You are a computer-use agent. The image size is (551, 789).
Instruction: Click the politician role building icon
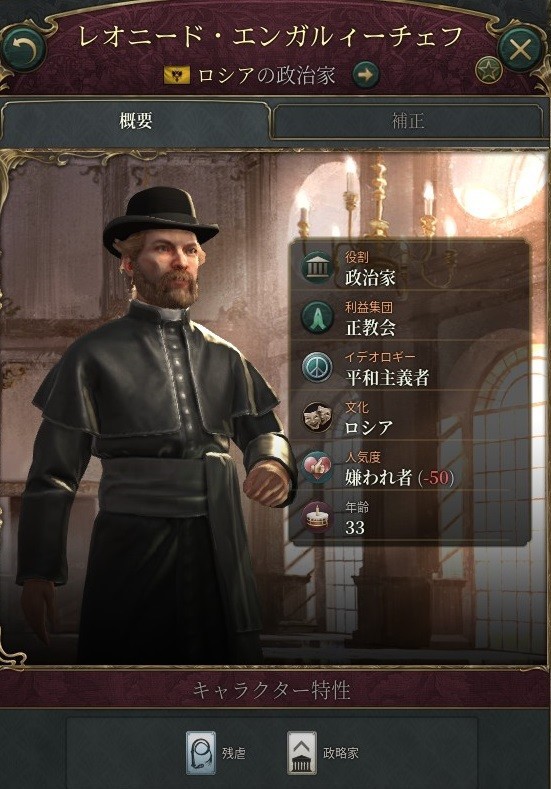pos(317,267)
